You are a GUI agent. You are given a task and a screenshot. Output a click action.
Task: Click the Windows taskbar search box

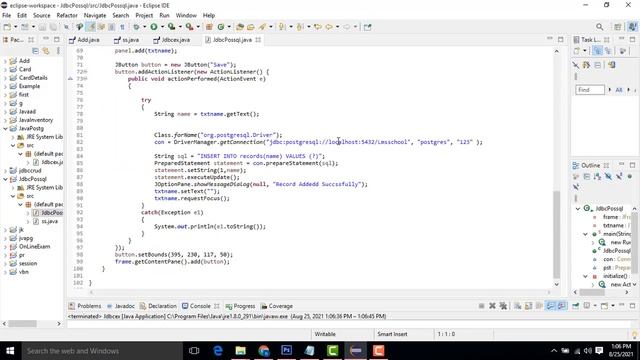tap(102, 351)
